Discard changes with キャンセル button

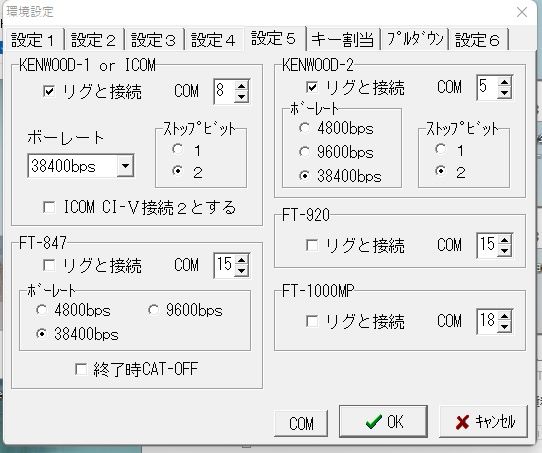(484, 421)
